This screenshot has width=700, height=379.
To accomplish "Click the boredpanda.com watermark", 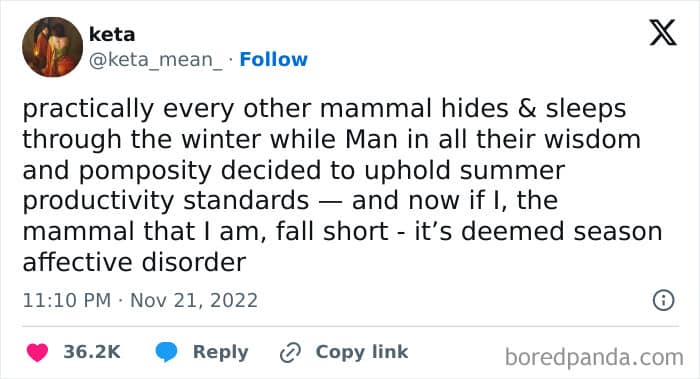I will coord(594,357).
